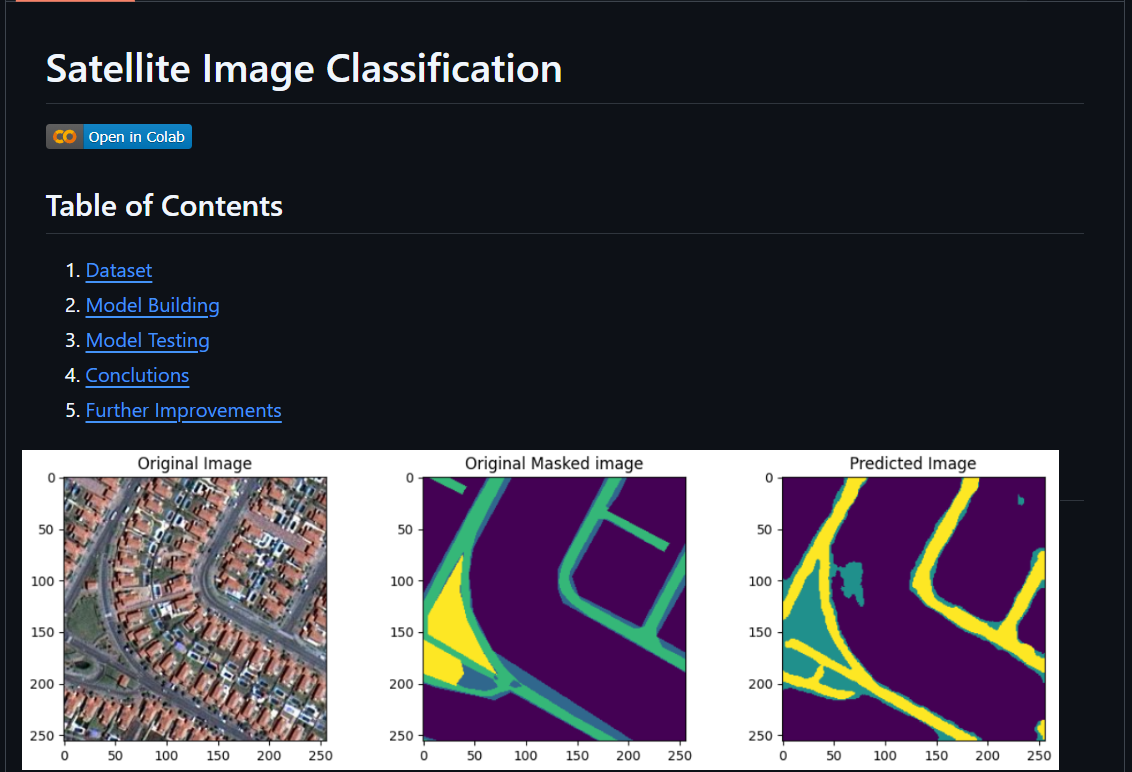Open the Conclusions section link
Image resolution: width=1132 pixels, height=772 pixels.
pos(136,375)
